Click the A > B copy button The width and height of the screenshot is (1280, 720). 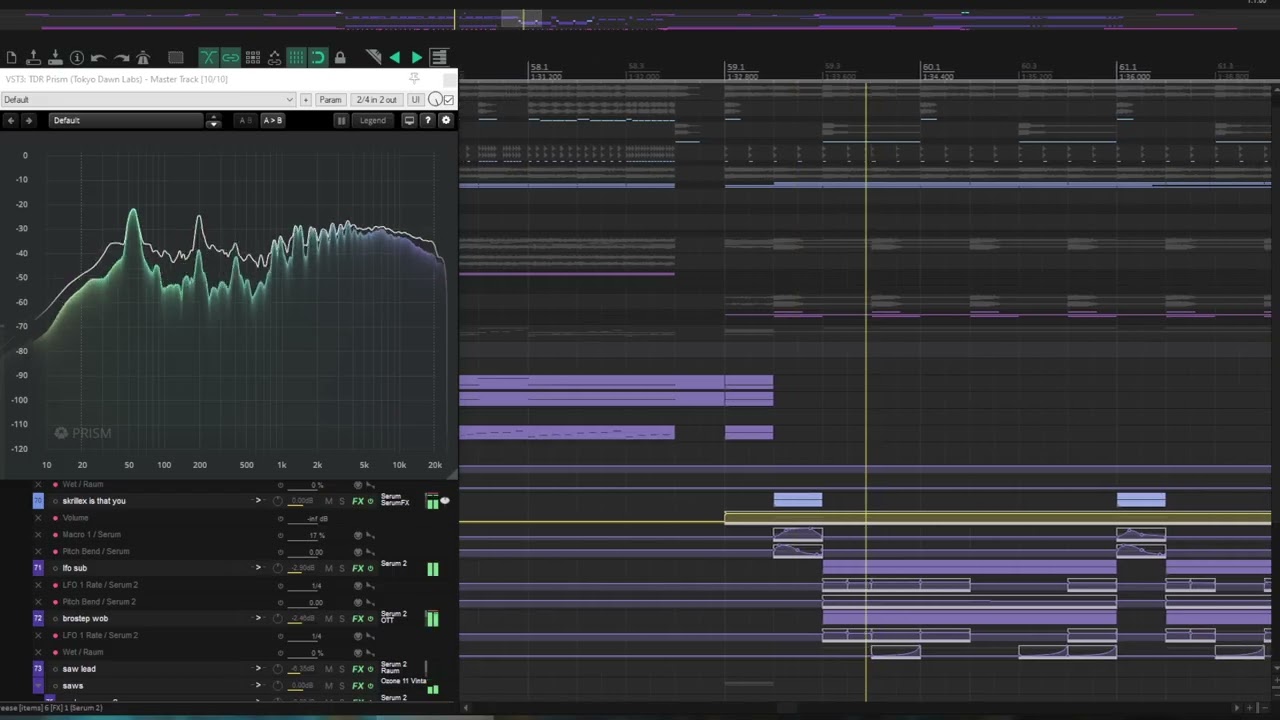click(x=272, y=121)
